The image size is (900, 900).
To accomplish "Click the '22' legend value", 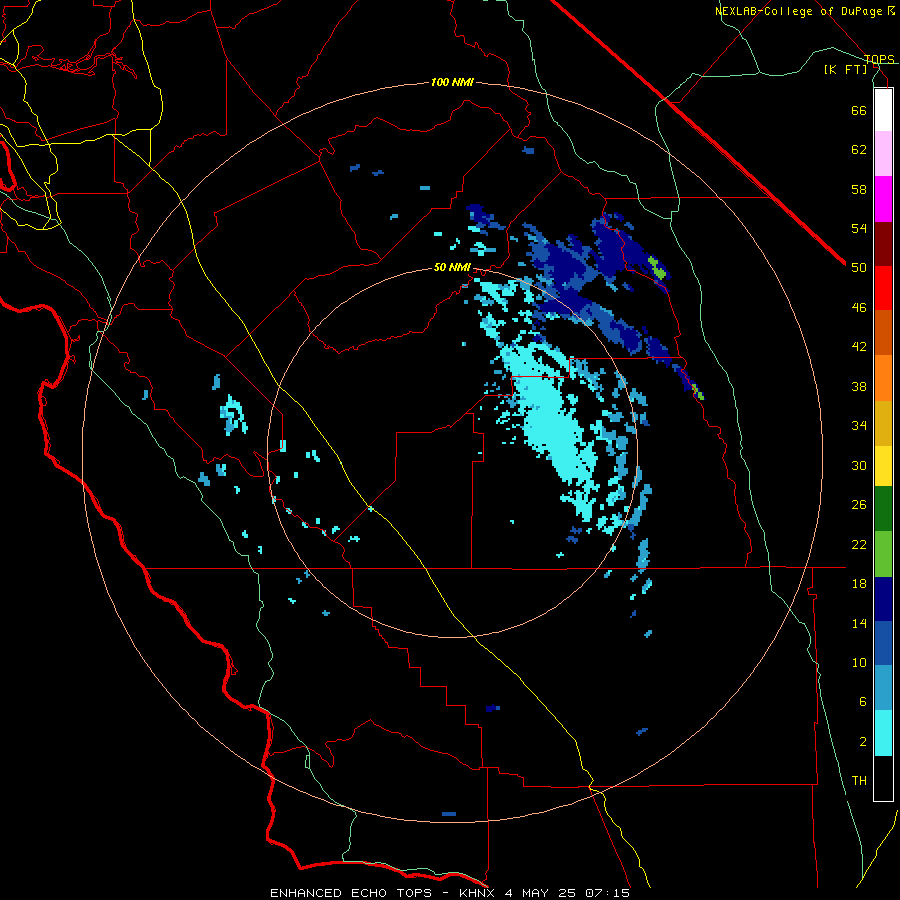I will tap(859, 544).
